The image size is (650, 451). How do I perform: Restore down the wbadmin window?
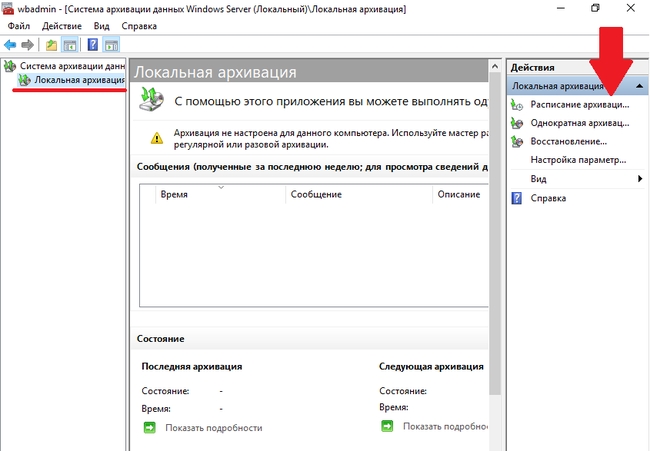595,8
